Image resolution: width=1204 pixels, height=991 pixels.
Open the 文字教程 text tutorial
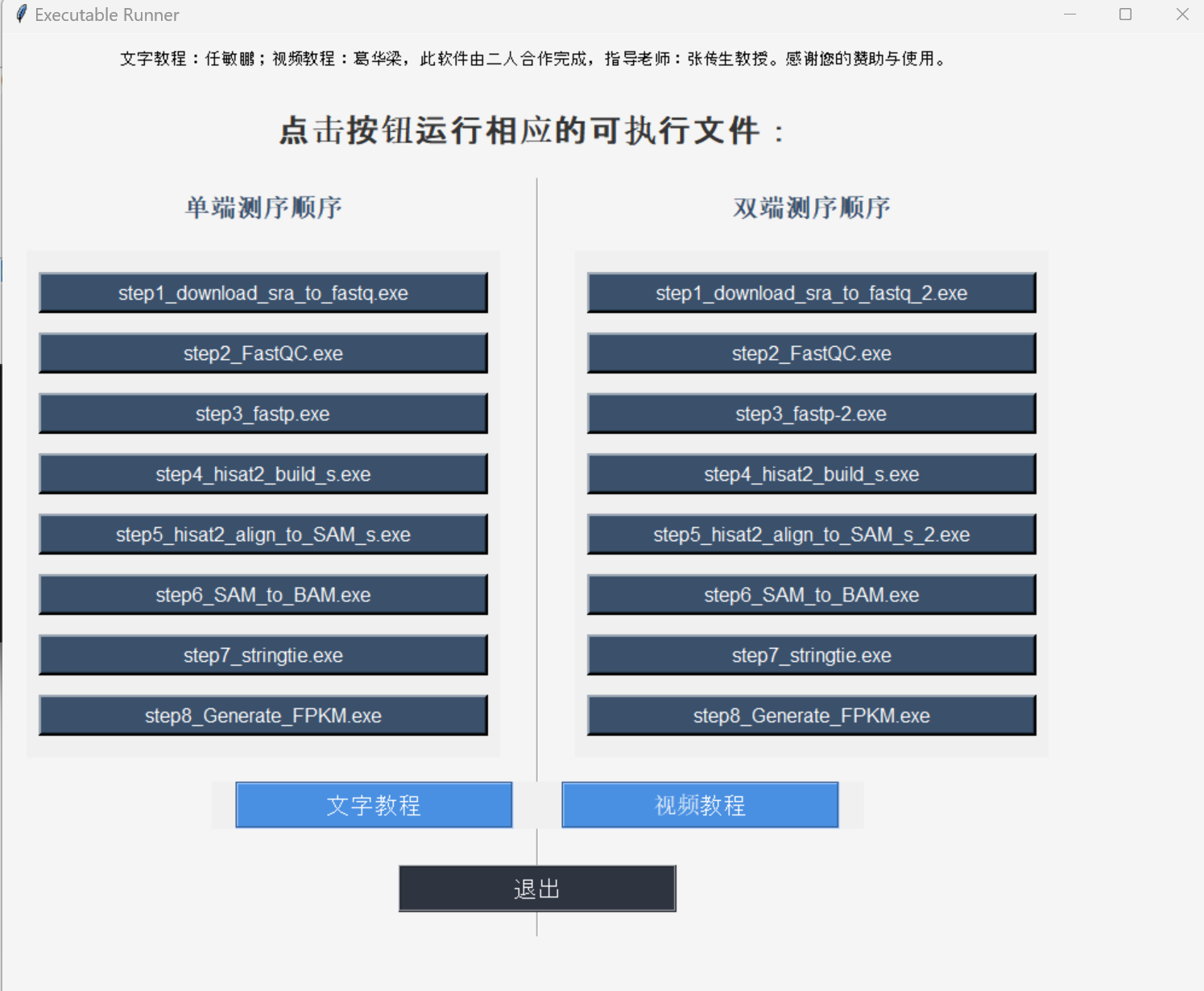(x=374, y=805)
